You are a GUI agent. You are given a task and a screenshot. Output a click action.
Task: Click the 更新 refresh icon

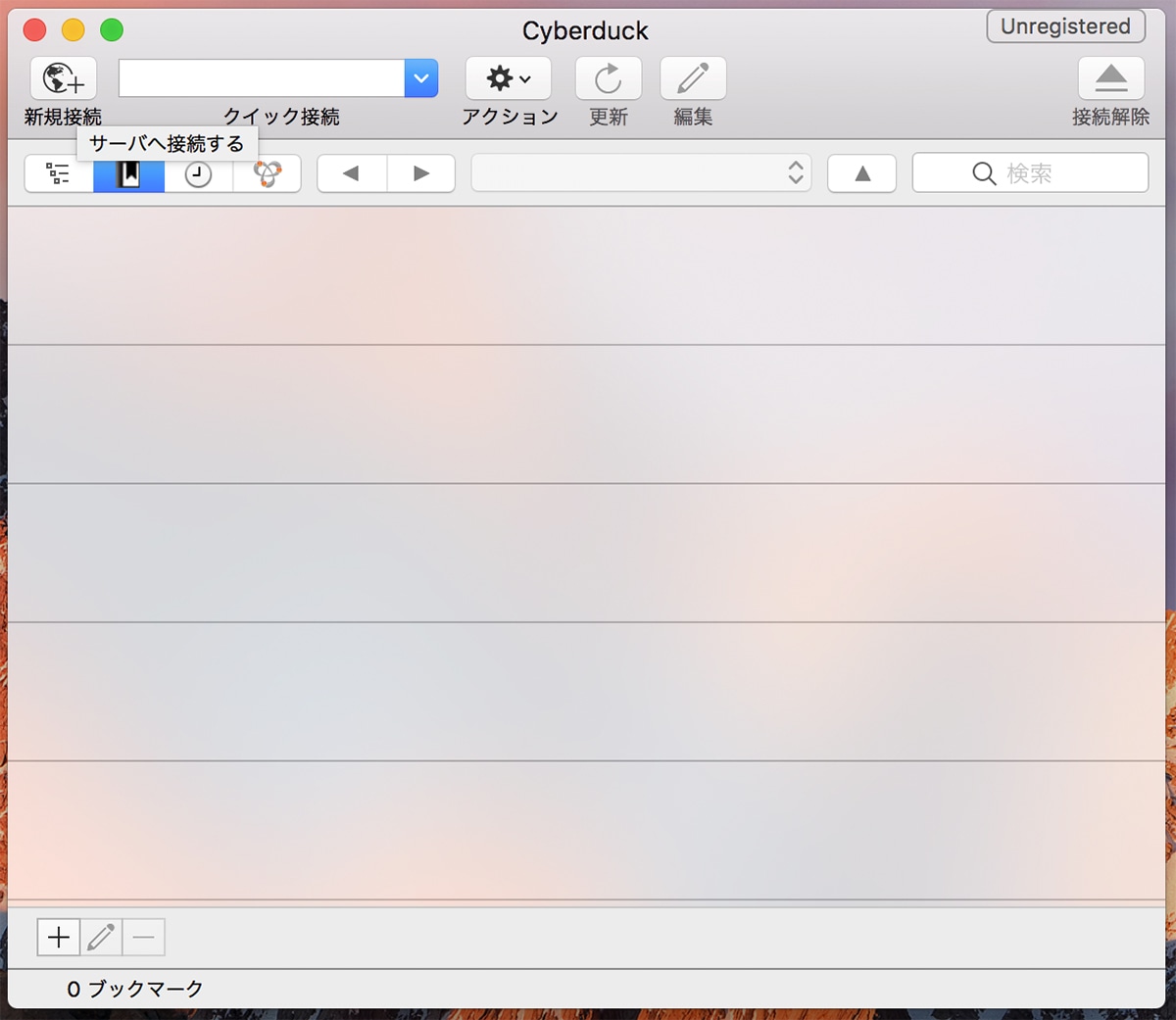coord(609,78)
